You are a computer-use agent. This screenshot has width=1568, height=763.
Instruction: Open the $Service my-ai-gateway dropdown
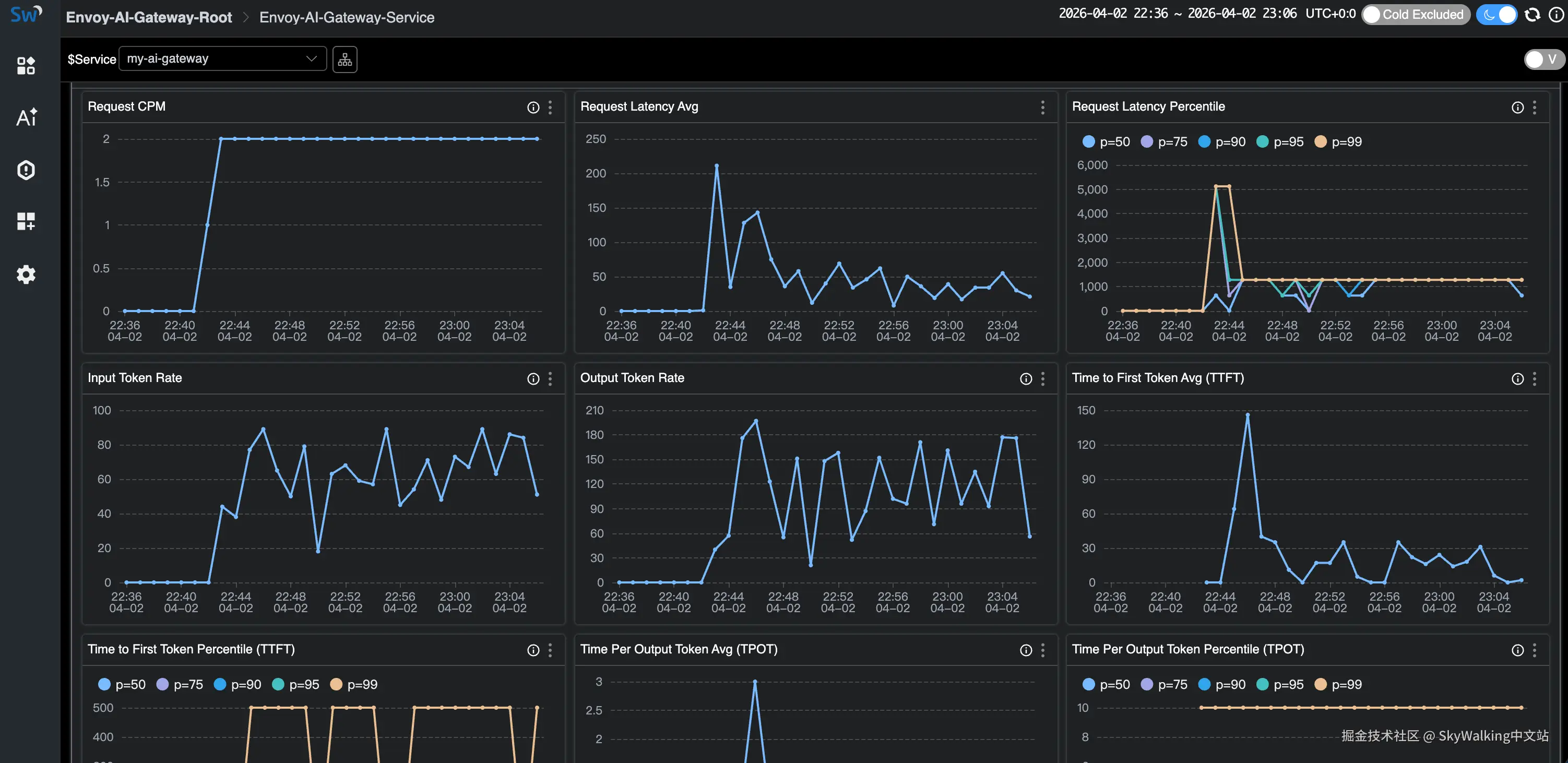222,59
